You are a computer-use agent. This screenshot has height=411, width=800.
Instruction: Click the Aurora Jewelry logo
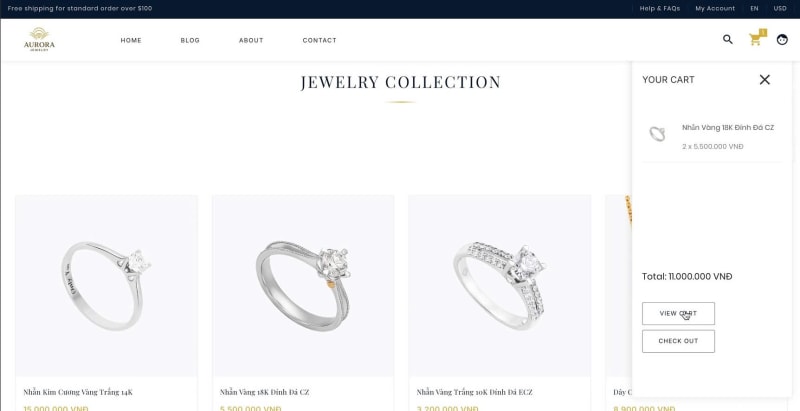coord(39,39)
